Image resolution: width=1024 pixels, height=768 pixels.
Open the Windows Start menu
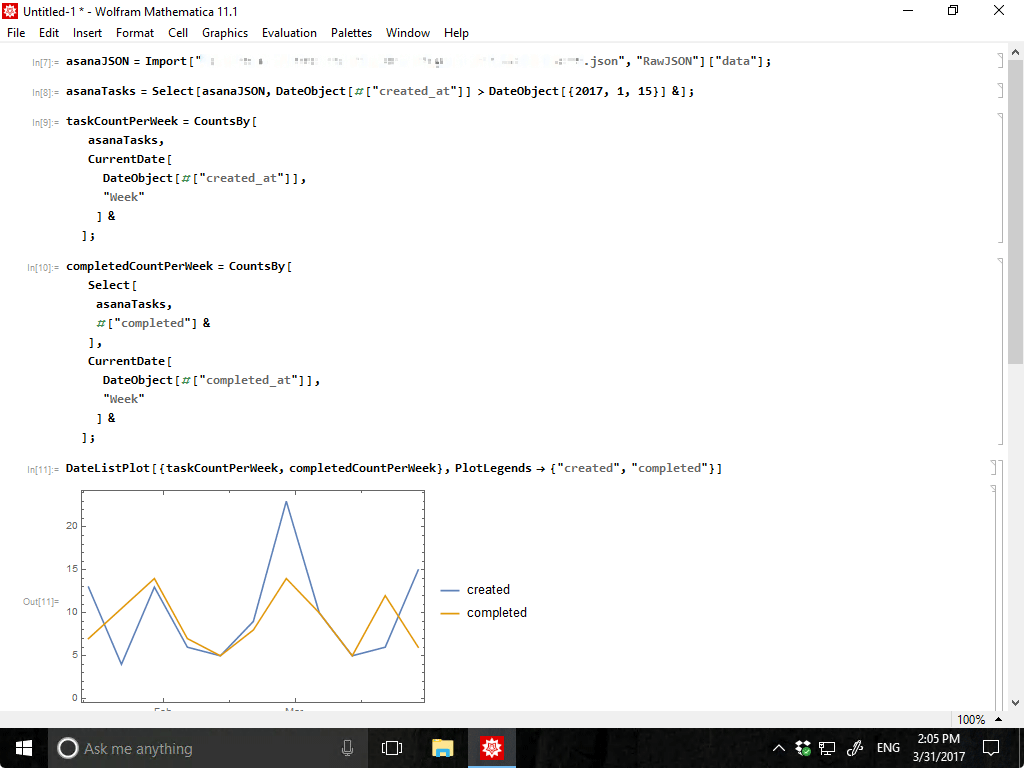tap(24, 748)
